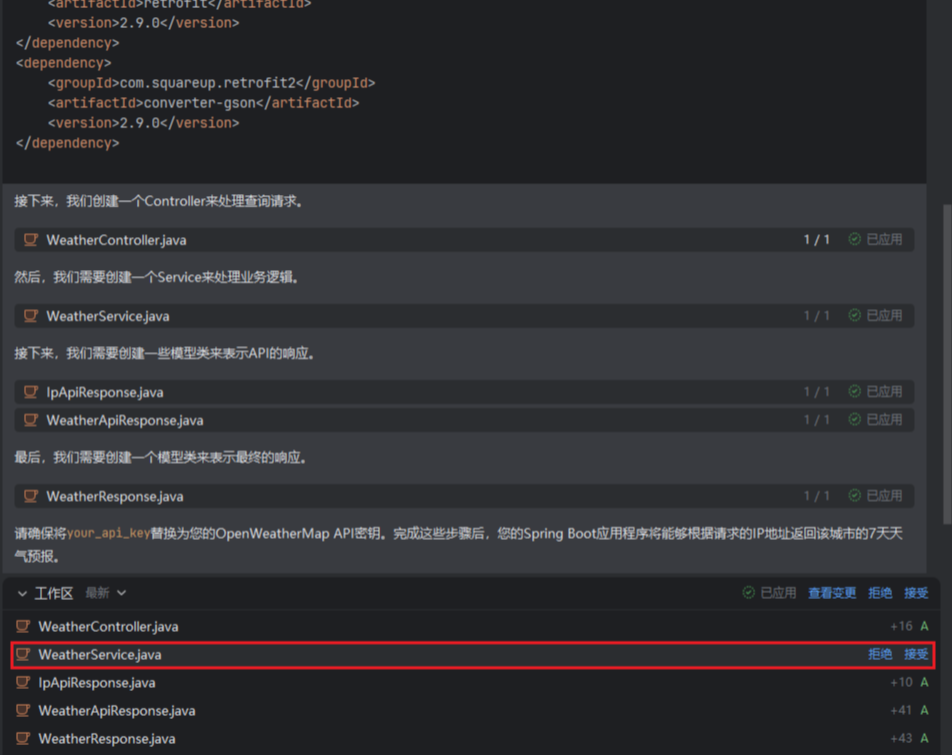Click applied checkmark on WeatherApiResponse.java card
The width and height of the screenshot is (952, 755).
coord(854,419)
